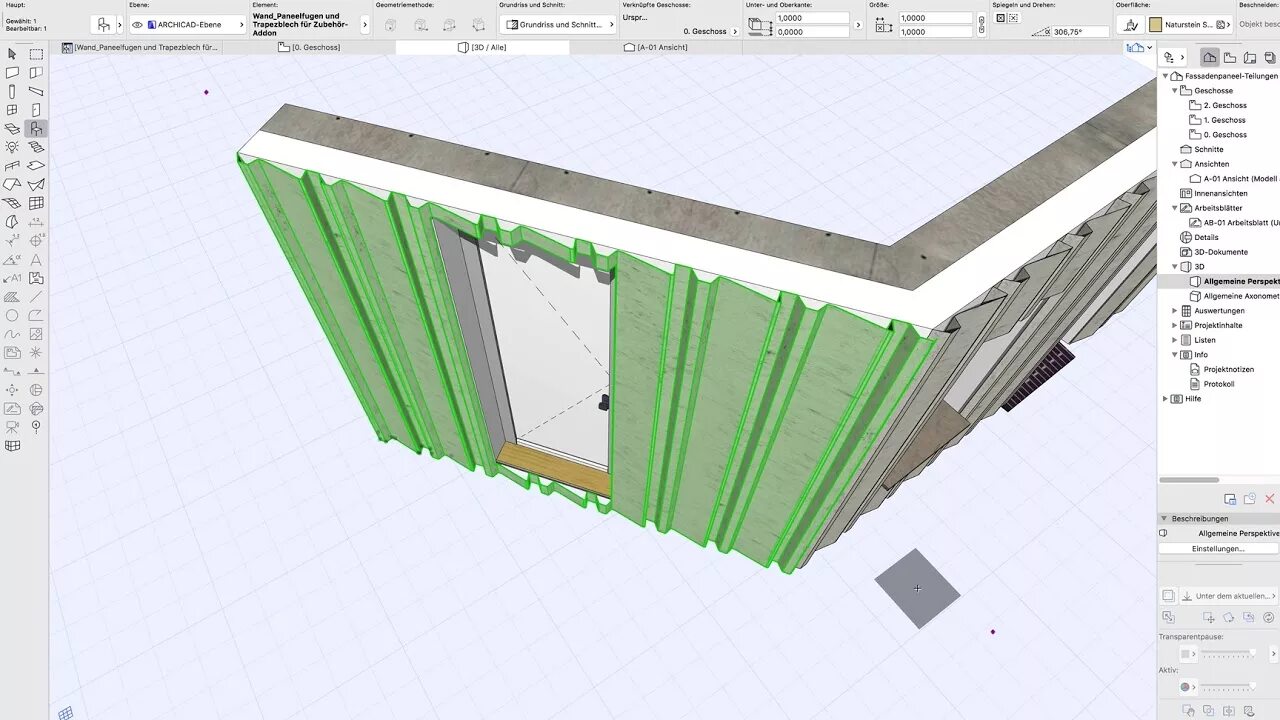The height and width of the screenshot is (720, 1280).
Task: Select the Marquee tool in the toolbox
Action: [36, 54]
